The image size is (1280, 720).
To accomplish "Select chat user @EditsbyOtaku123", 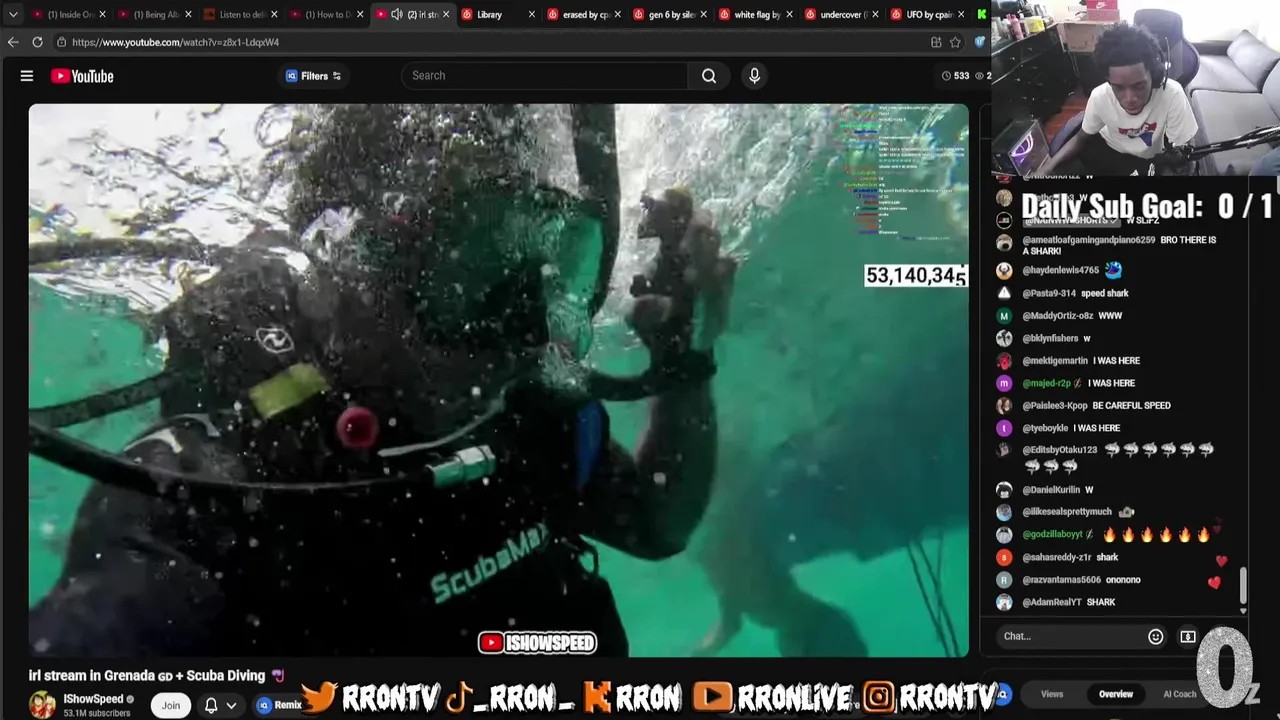I will 1060,450.
